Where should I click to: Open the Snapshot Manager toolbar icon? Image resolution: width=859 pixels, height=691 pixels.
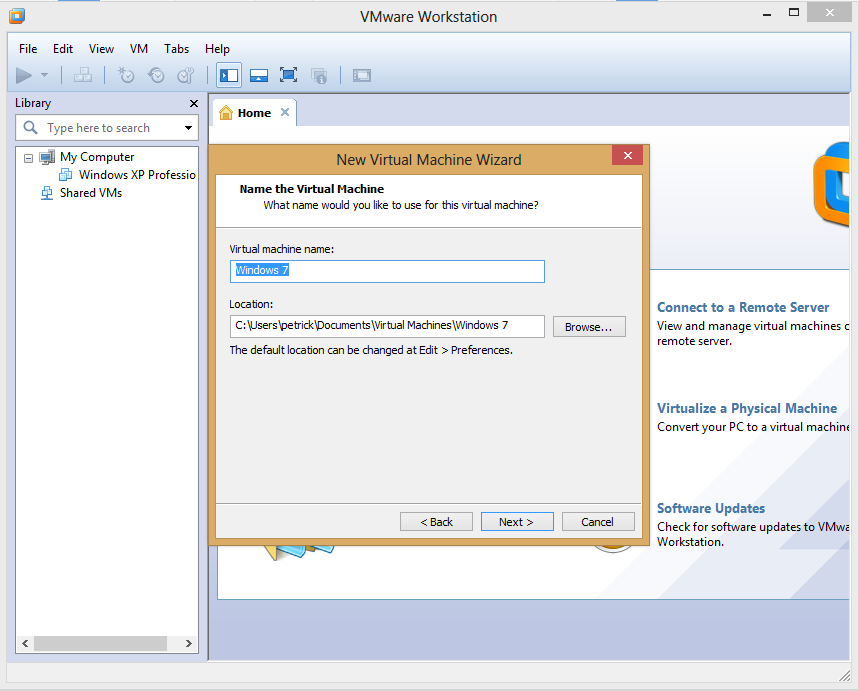tap(186, 75)
